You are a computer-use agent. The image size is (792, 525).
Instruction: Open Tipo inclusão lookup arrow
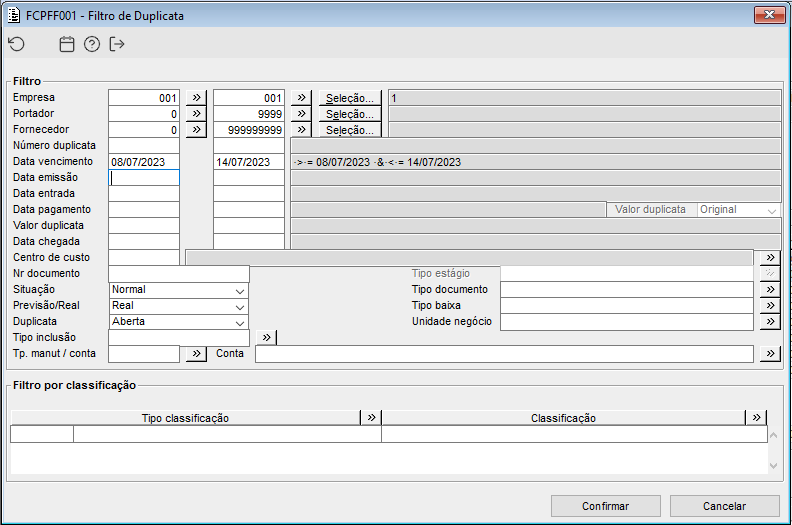click(x=267, y=338)
